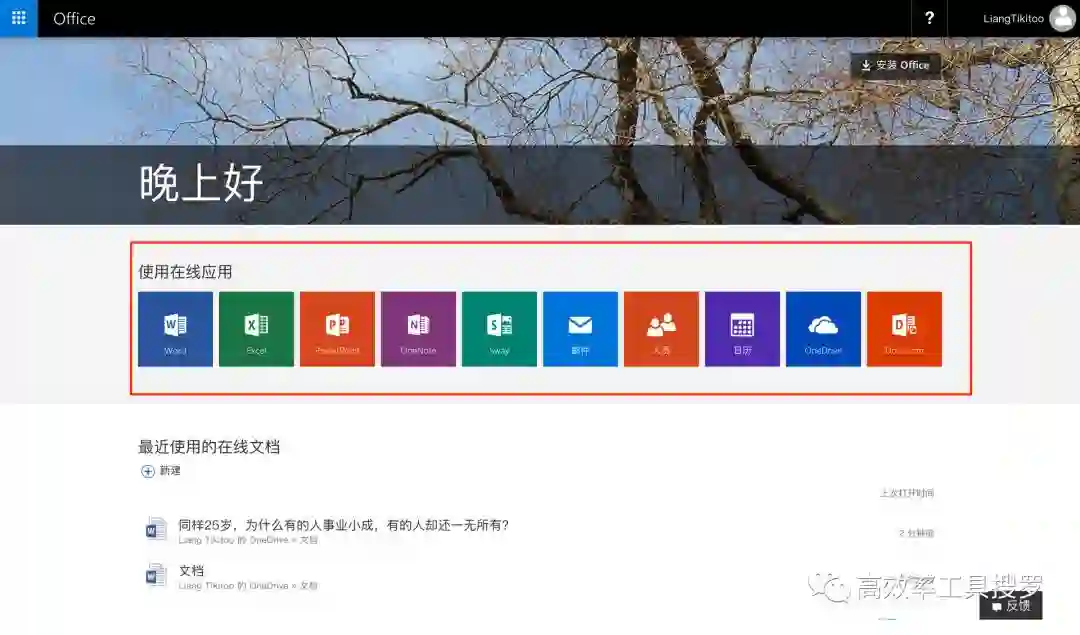Open the People (人脉) tile
Image resolution: width=1080 pixels, height=635 pixels.
coord(661,329)
